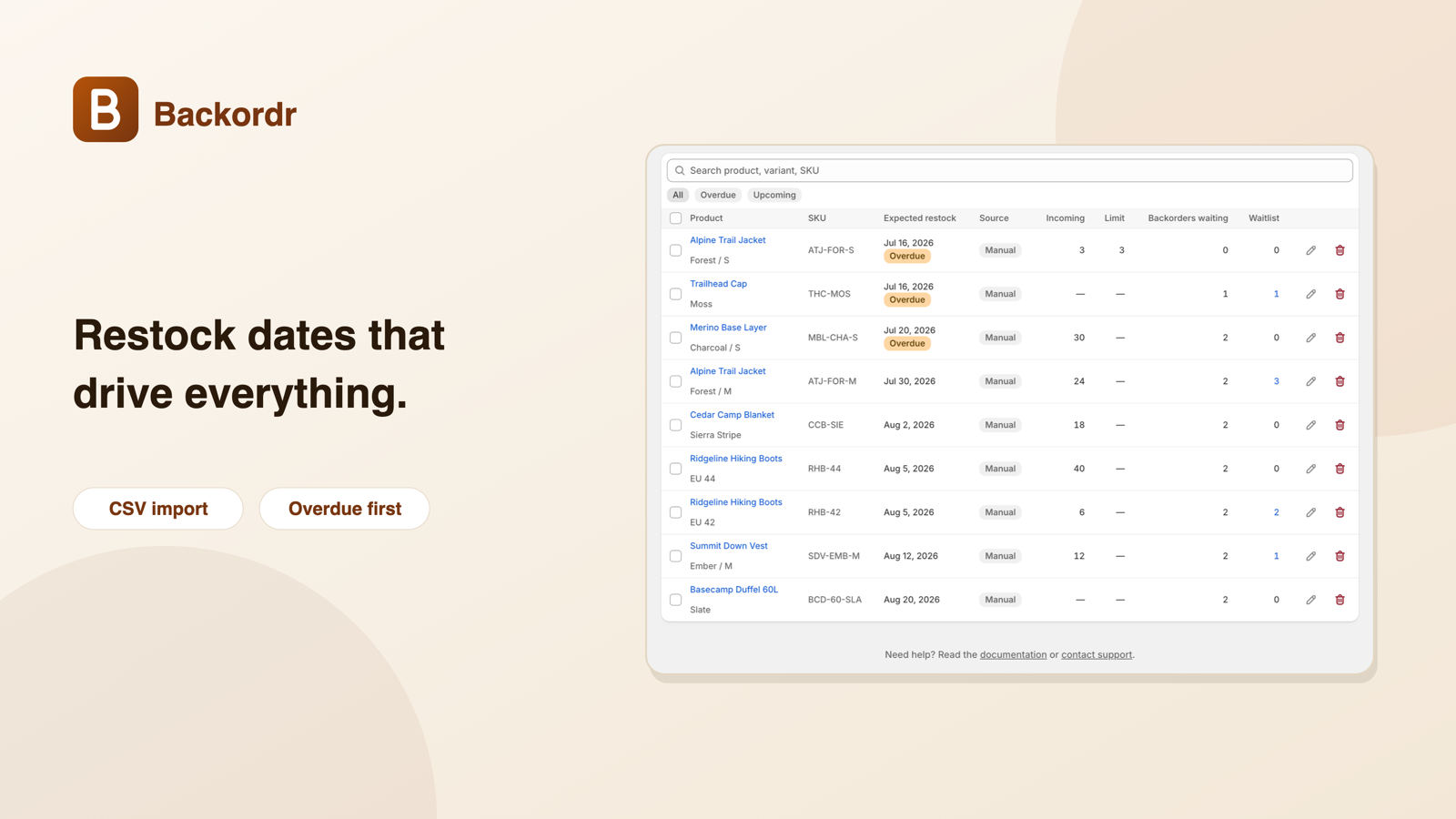The image size is (1456, 819).
Task: Click the CSV import pill
Action: click(158, 509)
